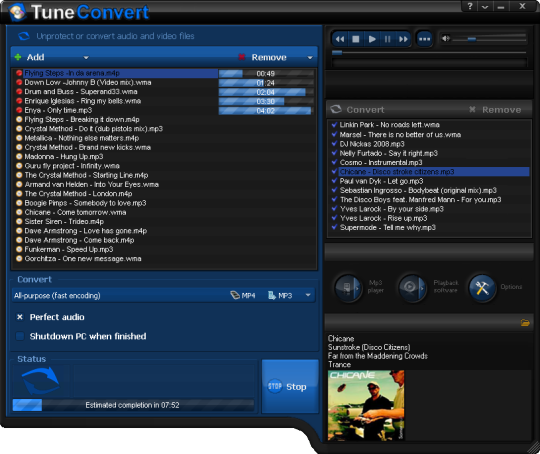Image resolution: width=540 pixels, height=454 pixels.
Task: Click the title bar down-chevron menu button
Action: point(485,6)
